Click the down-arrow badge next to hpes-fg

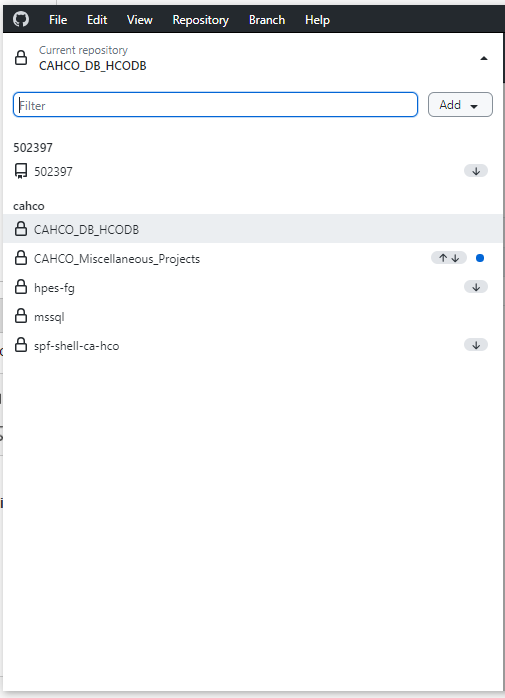point(476,287)
